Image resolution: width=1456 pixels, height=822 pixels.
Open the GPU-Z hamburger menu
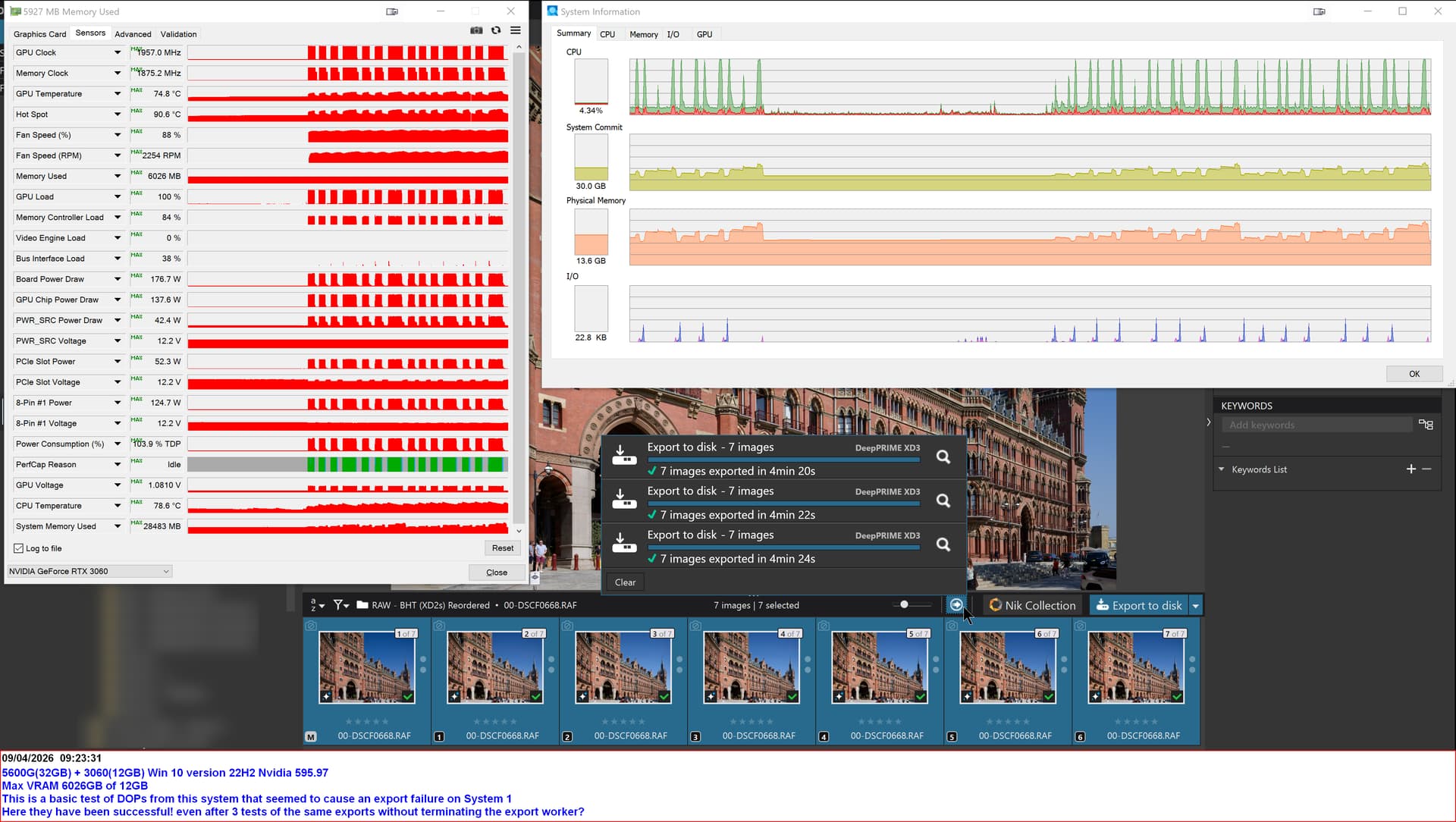point(516,30)
